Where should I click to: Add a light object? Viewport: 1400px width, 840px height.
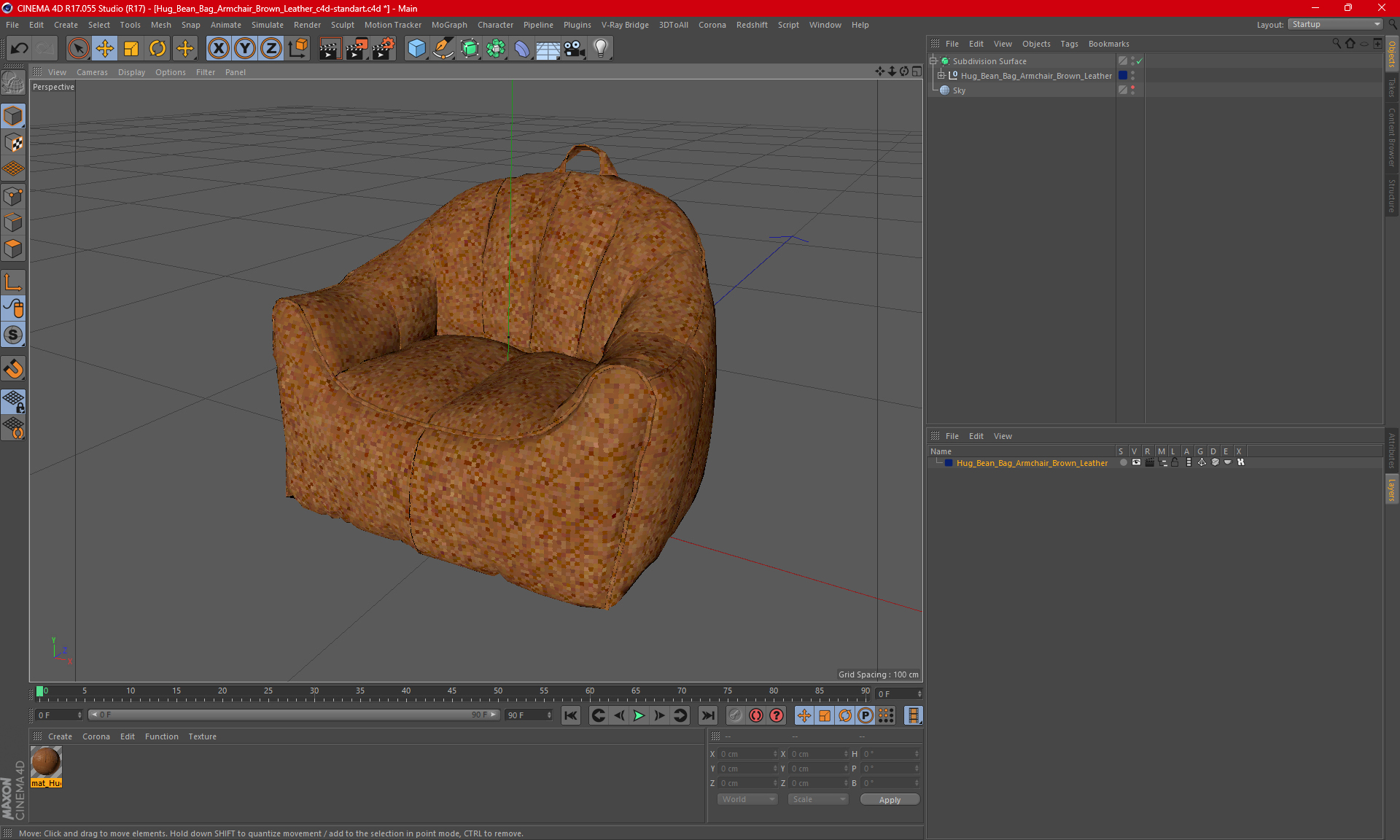click(600, 49)
